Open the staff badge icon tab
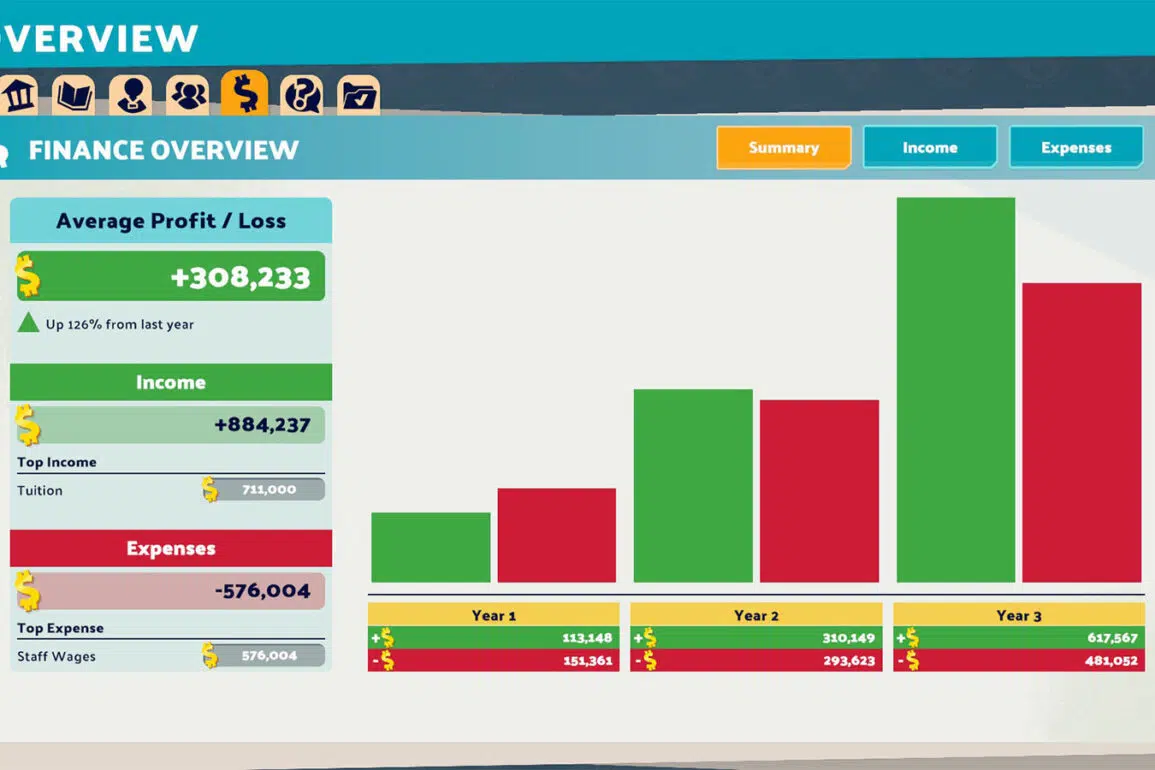 coord(131,95)
